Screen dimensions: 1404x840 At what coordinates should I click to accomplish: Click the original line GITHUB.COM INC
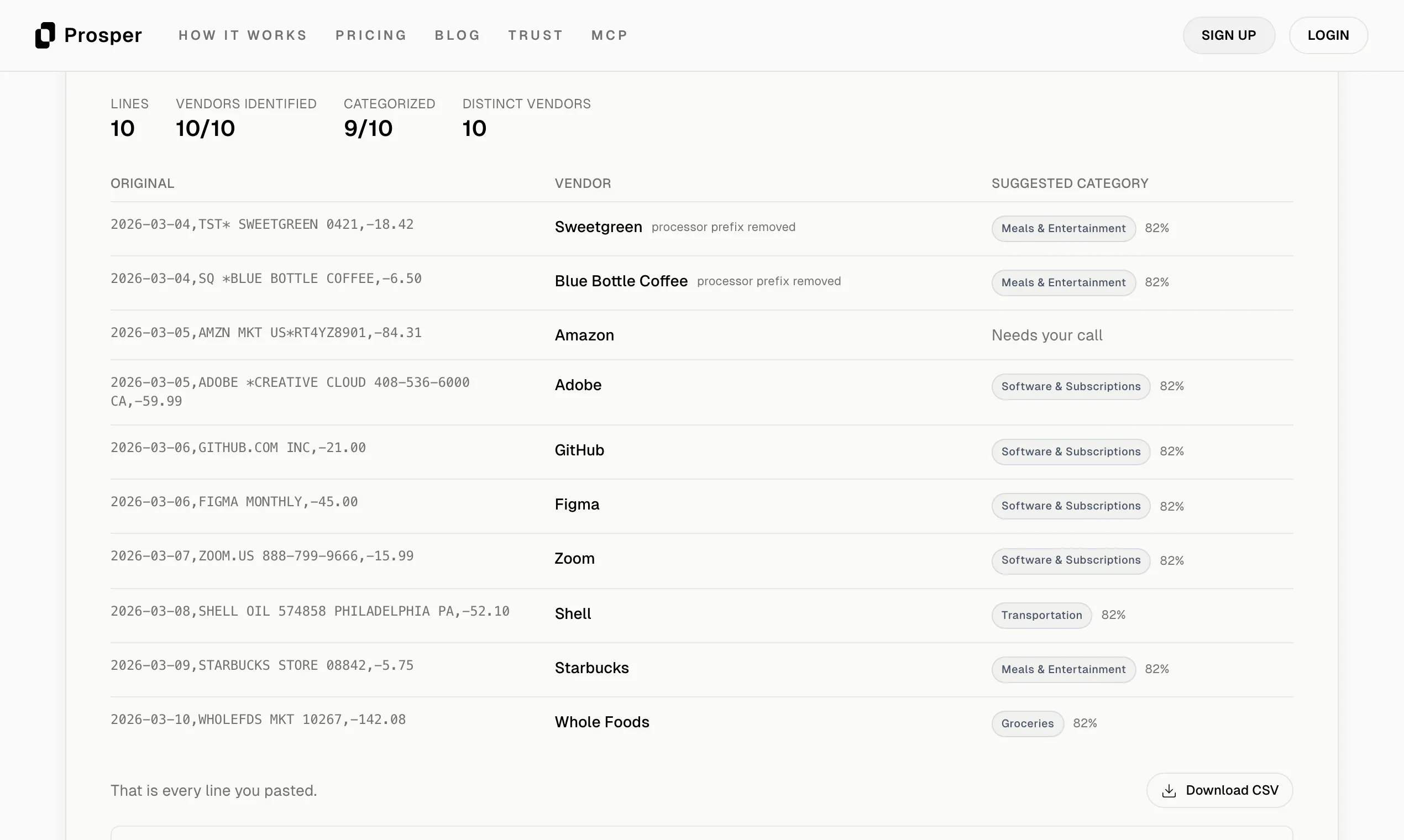[x=238, y=448]
